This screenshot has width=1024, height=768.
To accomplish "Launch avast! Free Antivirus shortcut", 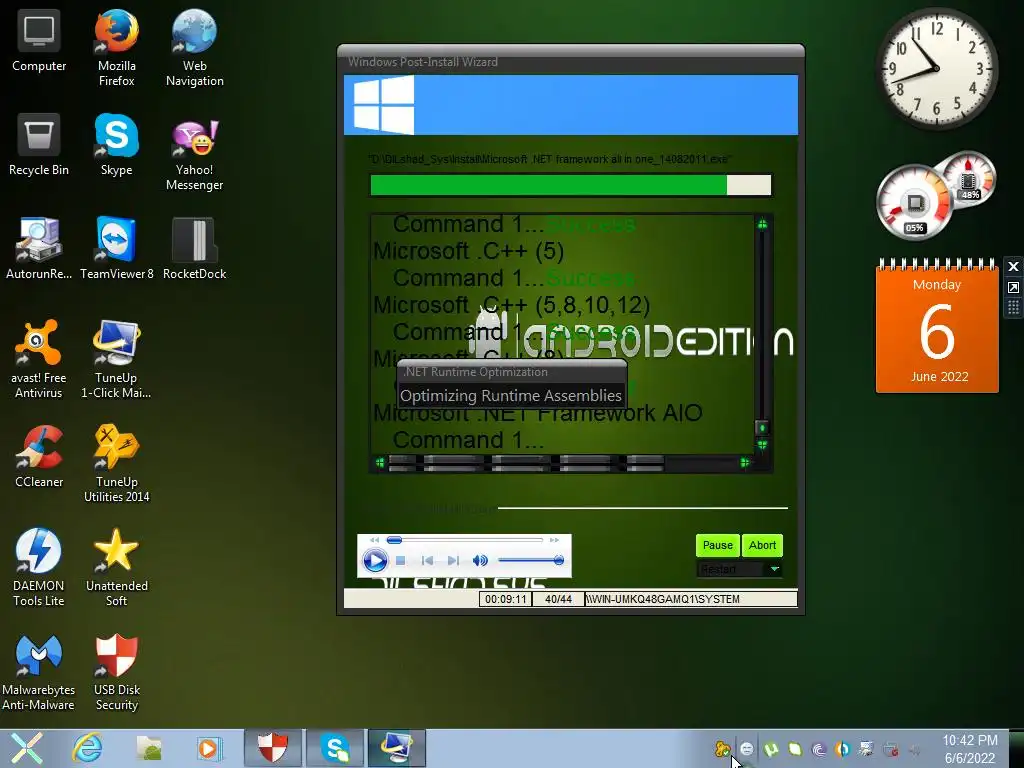I will point(39,359).
